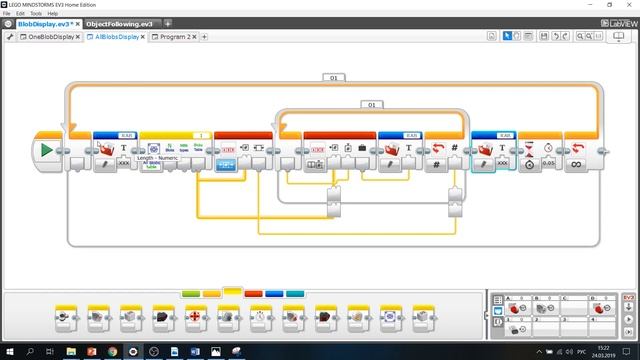Select green Action blocks palette
Viewport: 640px width, 360px height.
pyautogui.click(x=191, y=293)
